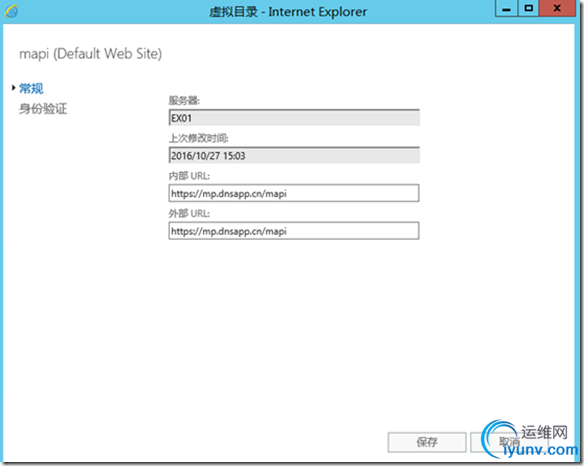Cancel with the 取消 button

coord(509,442)
